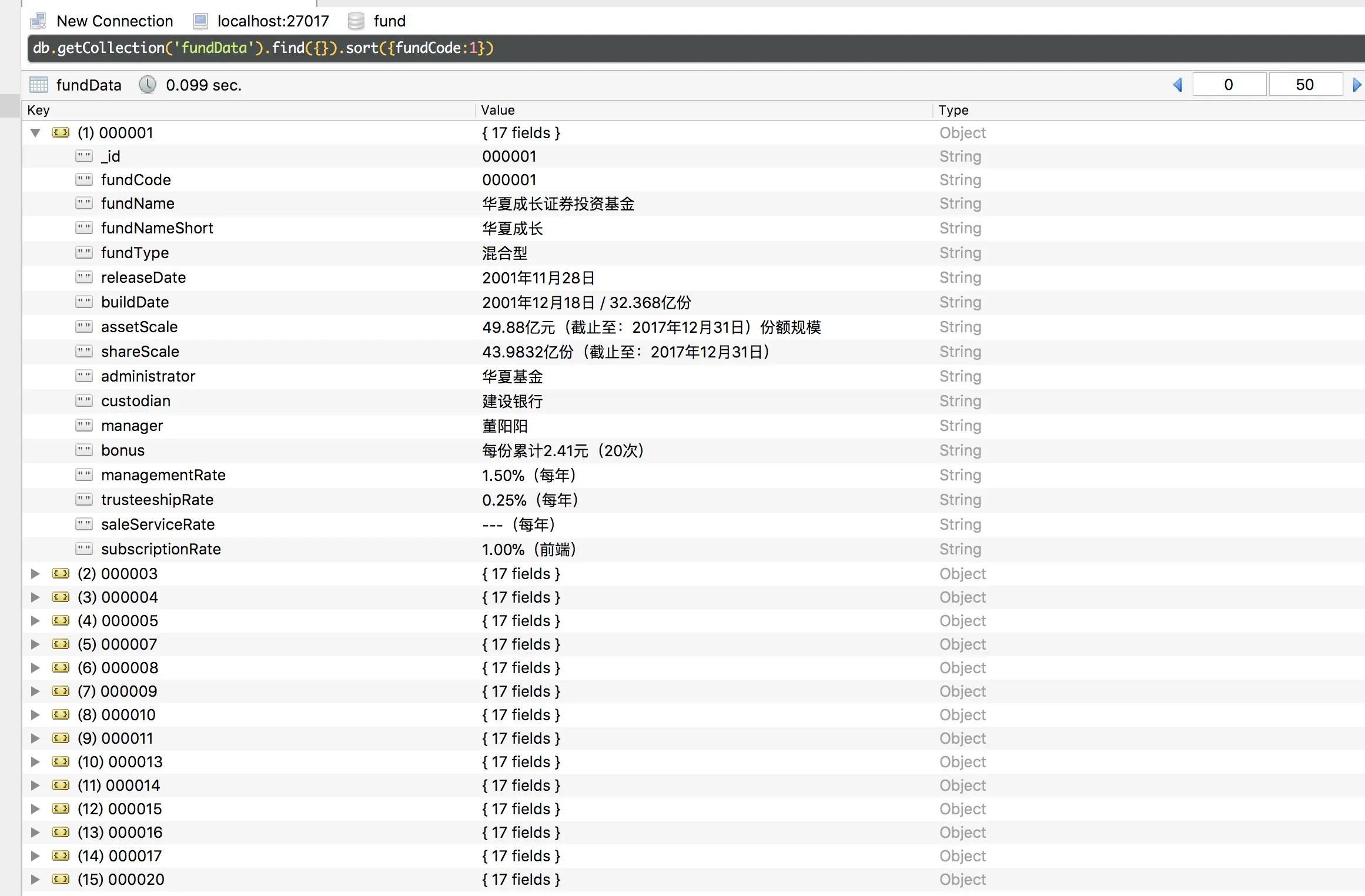Click the object icon of document (15) 000020
The width and height of the screenshot is (1365, 896).
61,879
